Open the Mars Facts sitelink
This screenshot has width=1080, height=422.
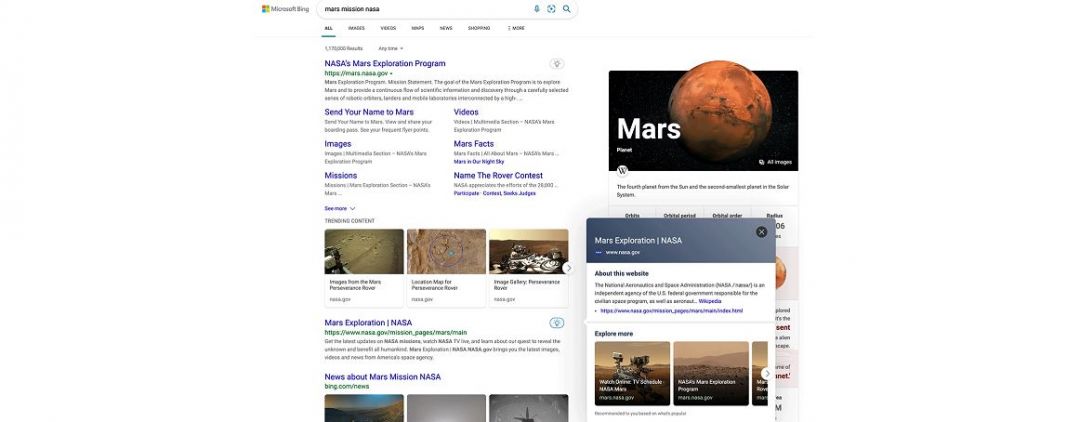[x=474, y=144]
